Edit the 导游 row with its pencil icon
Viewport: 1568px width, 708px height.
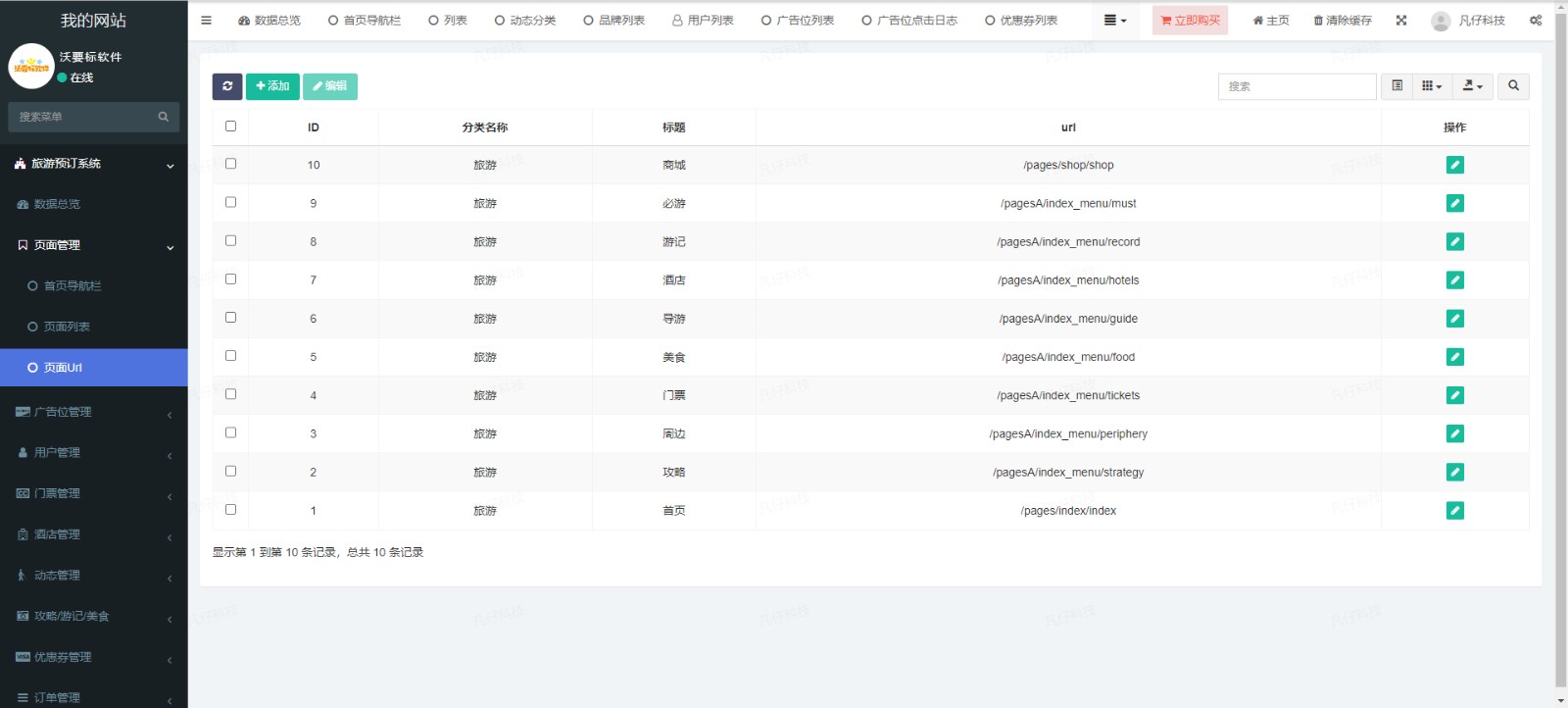click(1455, 319)
